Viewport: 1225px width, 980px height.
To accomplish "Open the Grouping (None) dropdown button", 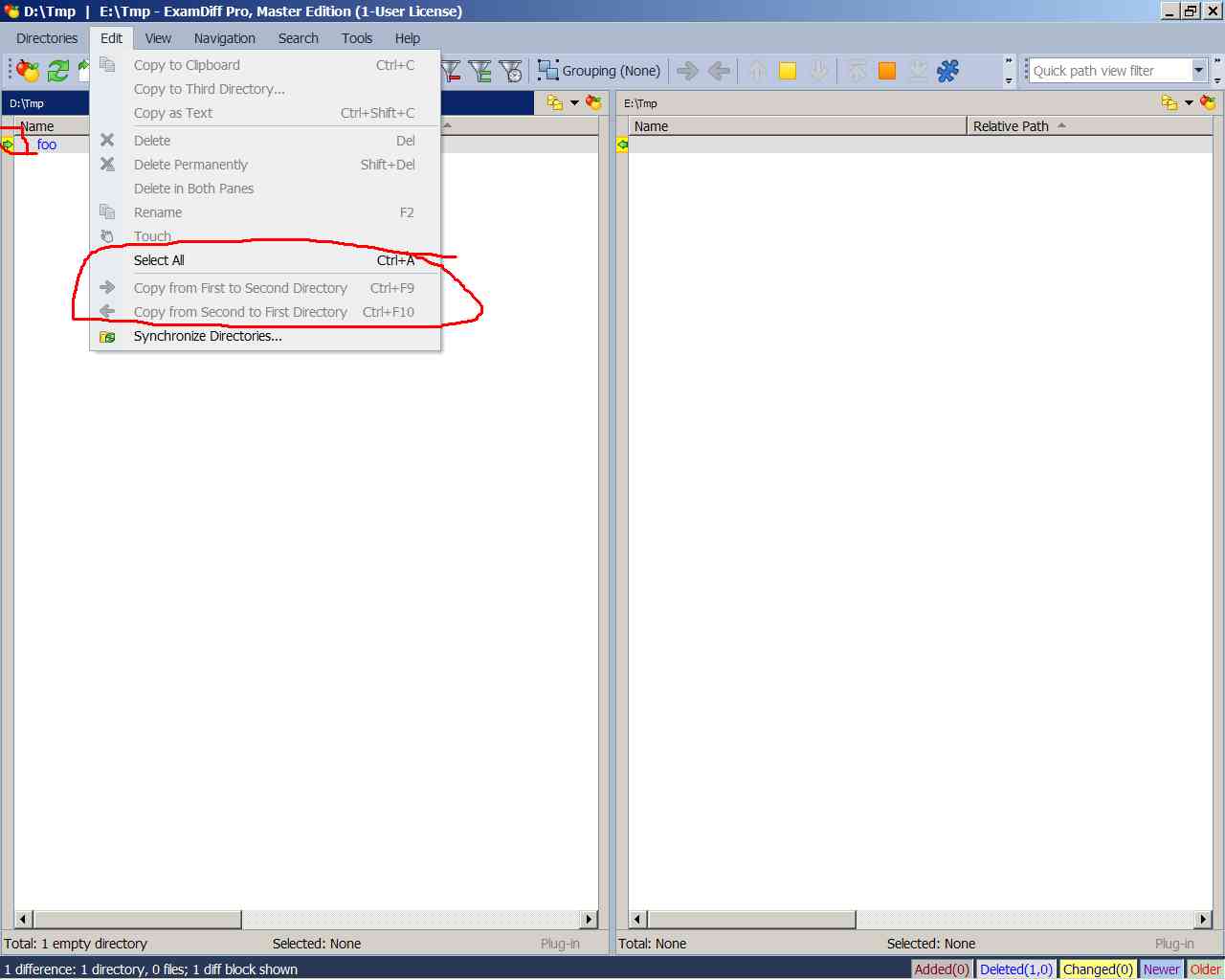I will point(600,71).
